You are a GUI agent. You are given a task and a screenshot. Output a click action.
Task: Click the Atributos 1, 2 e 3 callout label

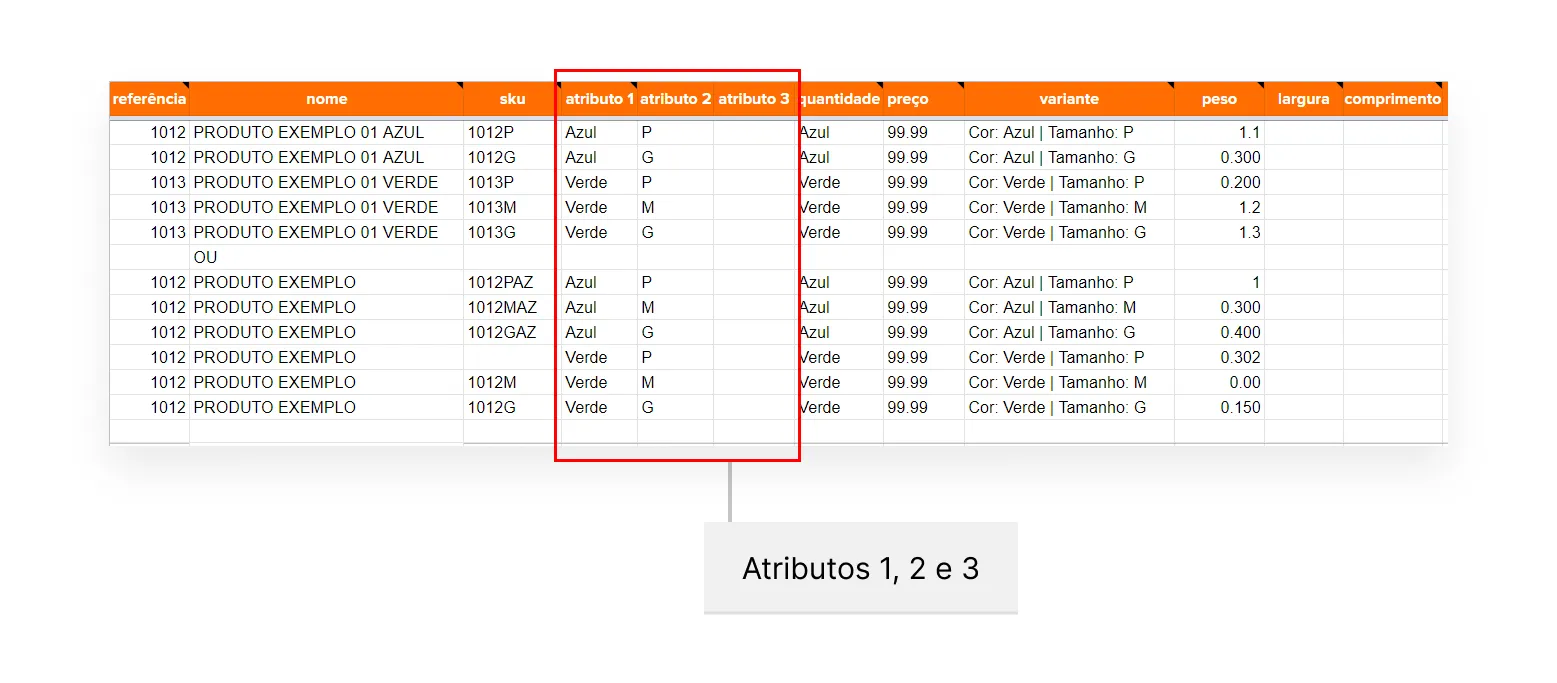coord(861,567)
